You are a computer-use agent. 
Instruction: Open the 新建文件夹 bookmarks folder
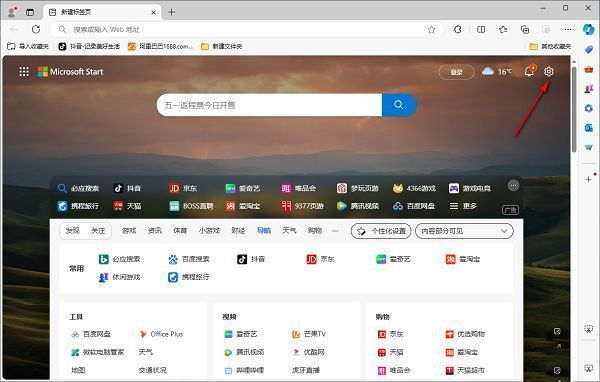222,46
